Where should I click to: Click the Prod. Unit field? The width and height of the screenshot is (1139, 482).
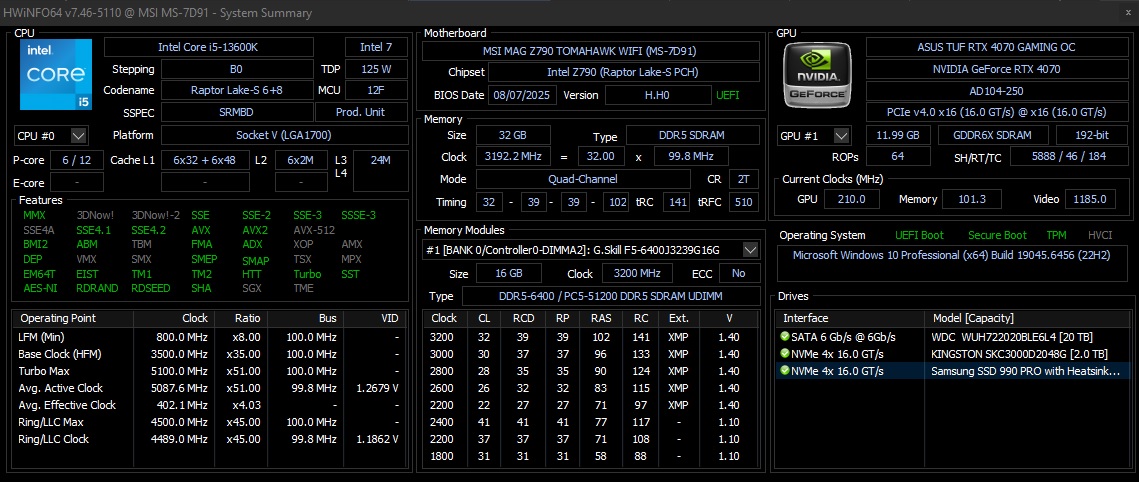click(361, 113)
